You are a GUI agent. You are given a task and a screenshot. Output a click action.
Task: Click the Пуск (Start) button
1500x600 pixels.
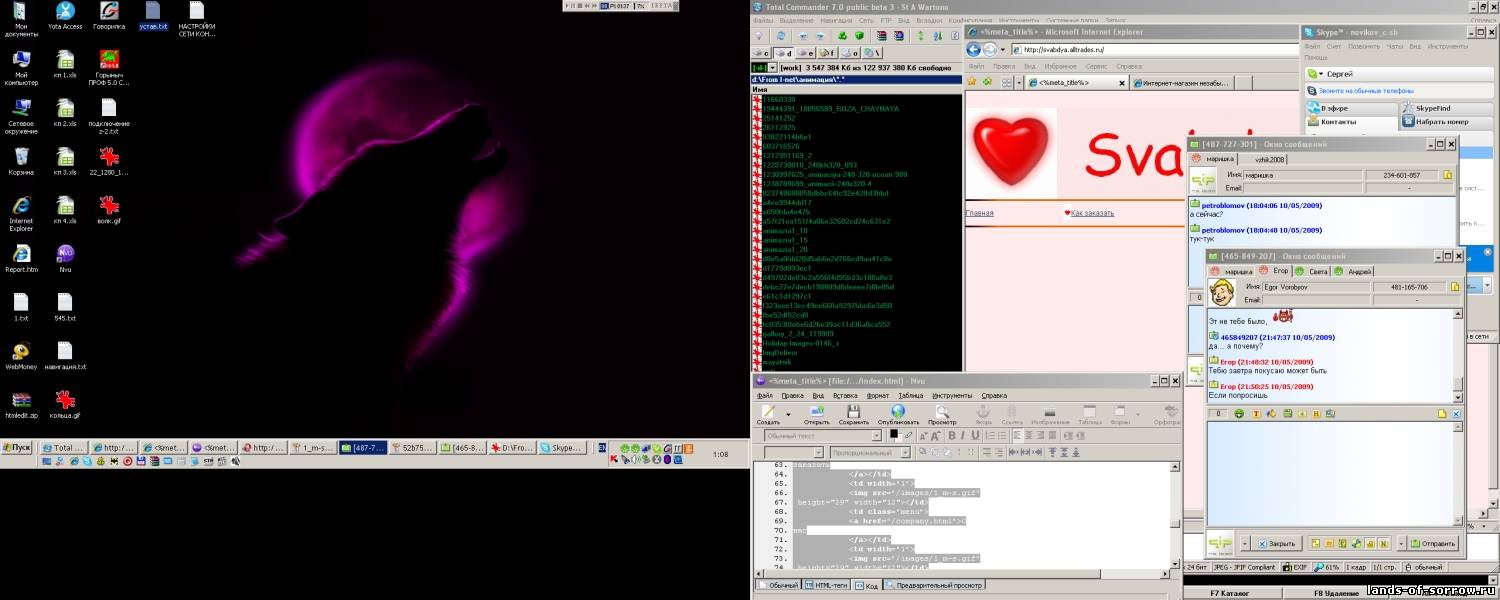pos(18,448)
